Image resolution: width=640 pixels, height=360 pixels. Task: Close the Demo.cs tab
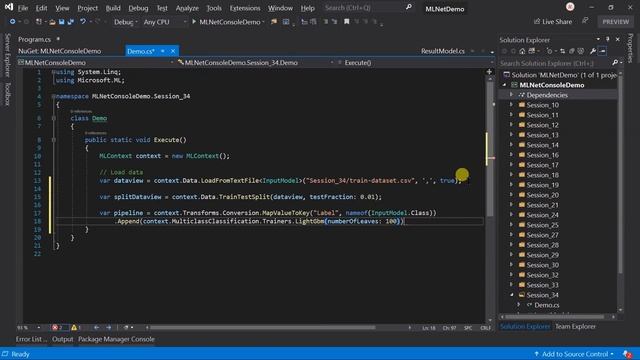(x=173, y=51)
